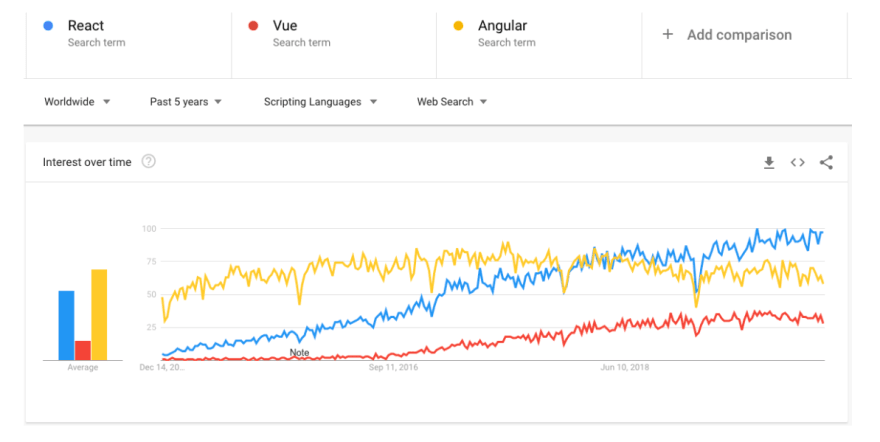
Task: Share the interest over time chart
Action: (826, 163)
